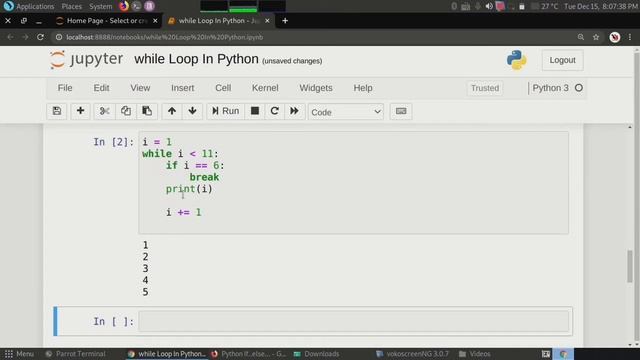Screen dimensions: 640x360
Task: Paste cells below icon
Action: click(x=147, y=111)
